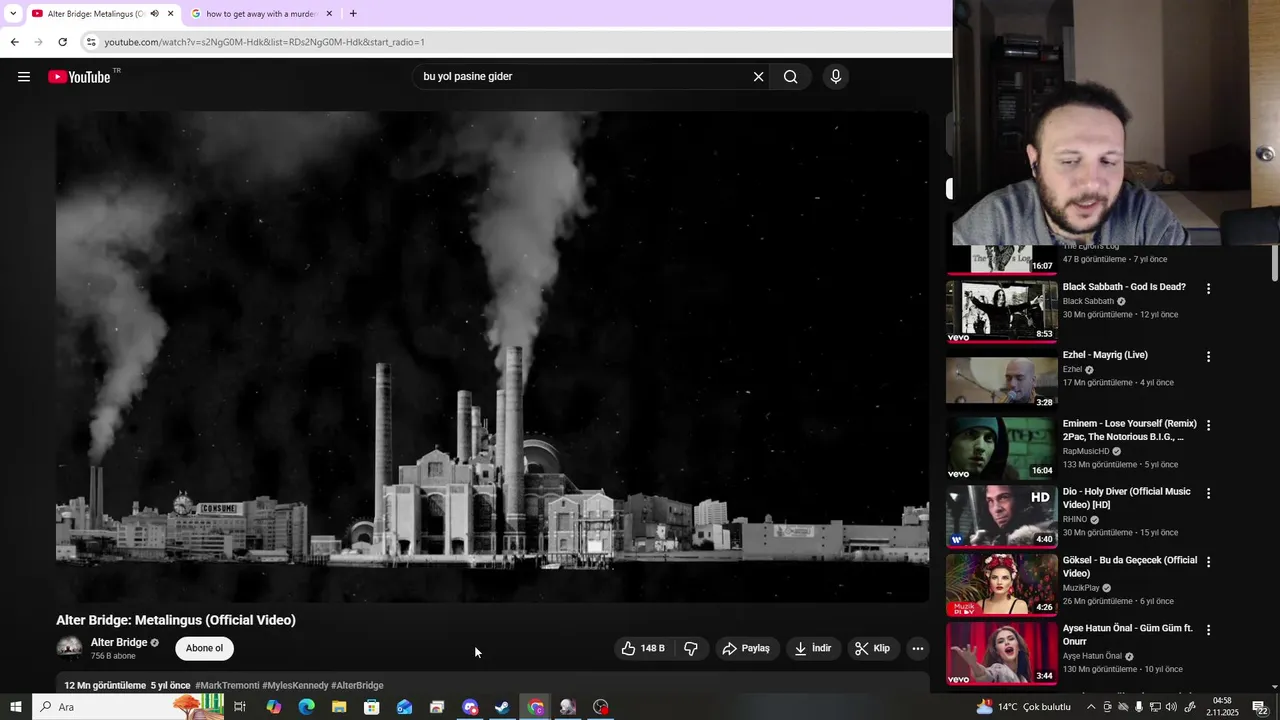1280x720 pixels.
Task: Like the video showing 148 B
Action: point(642,648)
